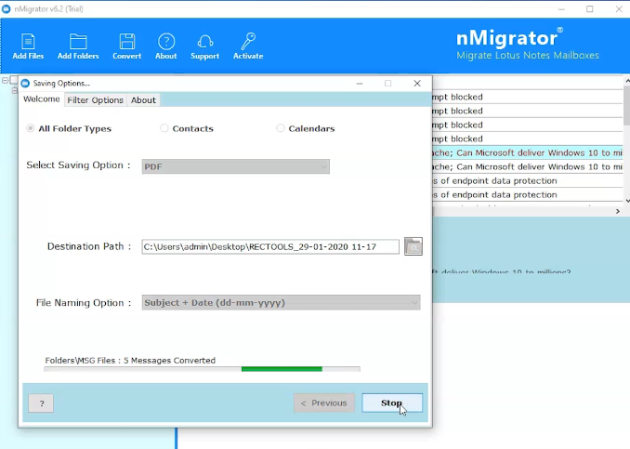
Task: Open the Select Saving Option dropdown
Action: tap(235, 166)
